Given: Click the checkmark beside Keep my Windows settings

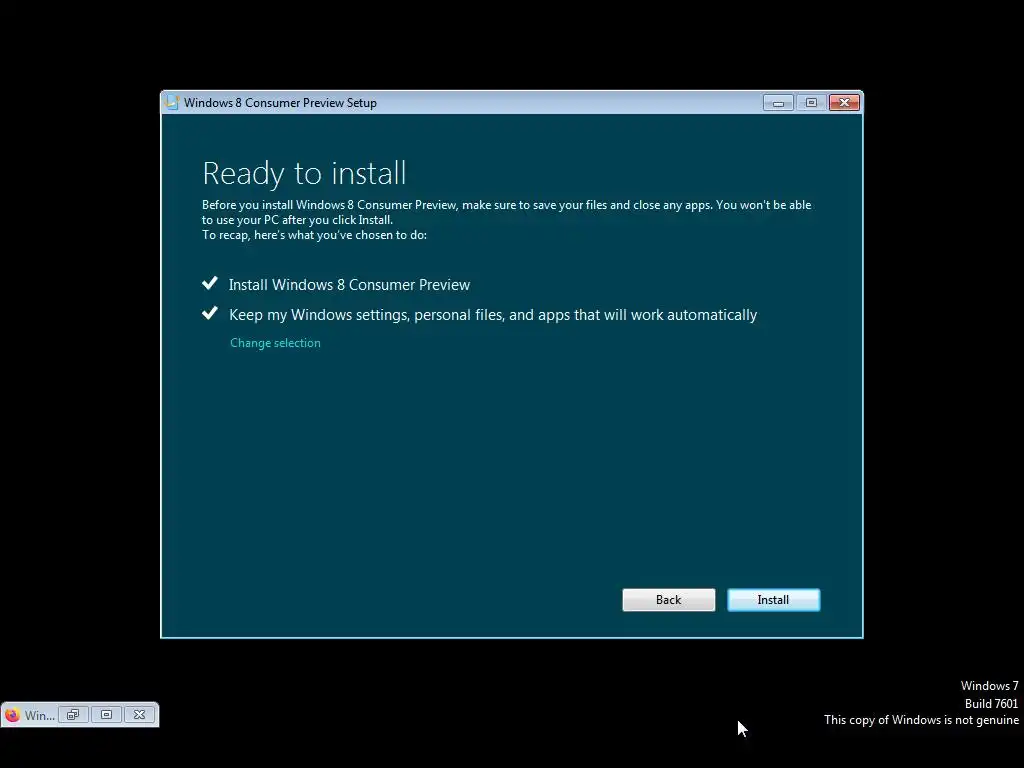Looking at the screenshot, I should (x=210, y=313).
